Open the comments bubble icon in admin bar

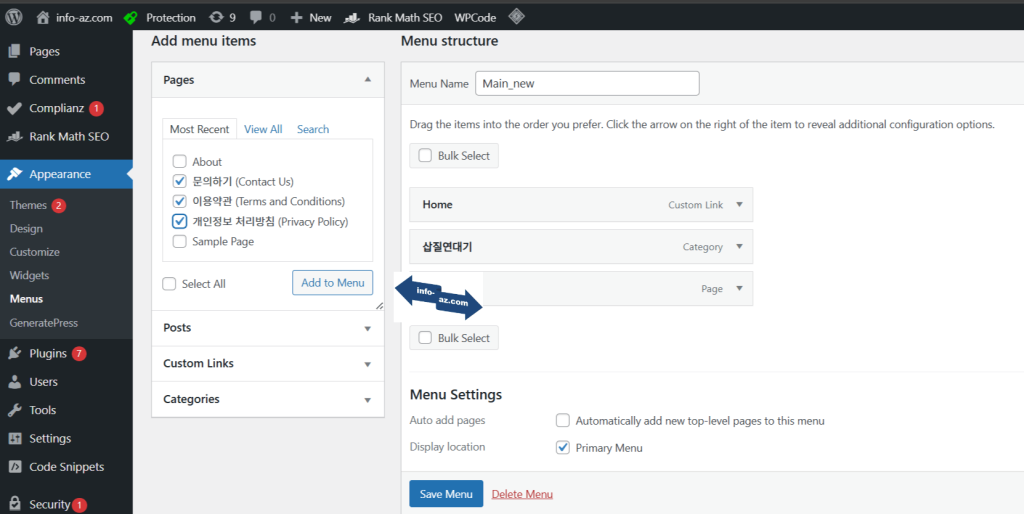coord(257,17)
